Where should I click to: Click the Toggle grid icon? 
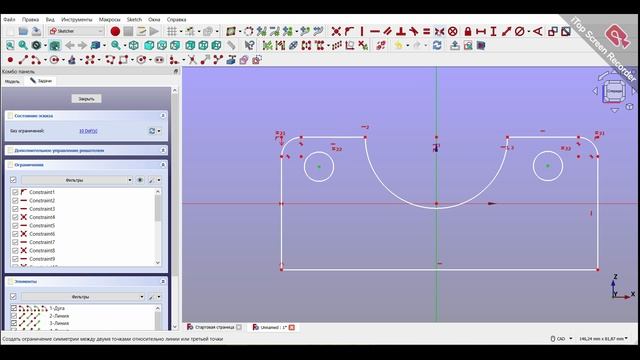click(171, 31)
